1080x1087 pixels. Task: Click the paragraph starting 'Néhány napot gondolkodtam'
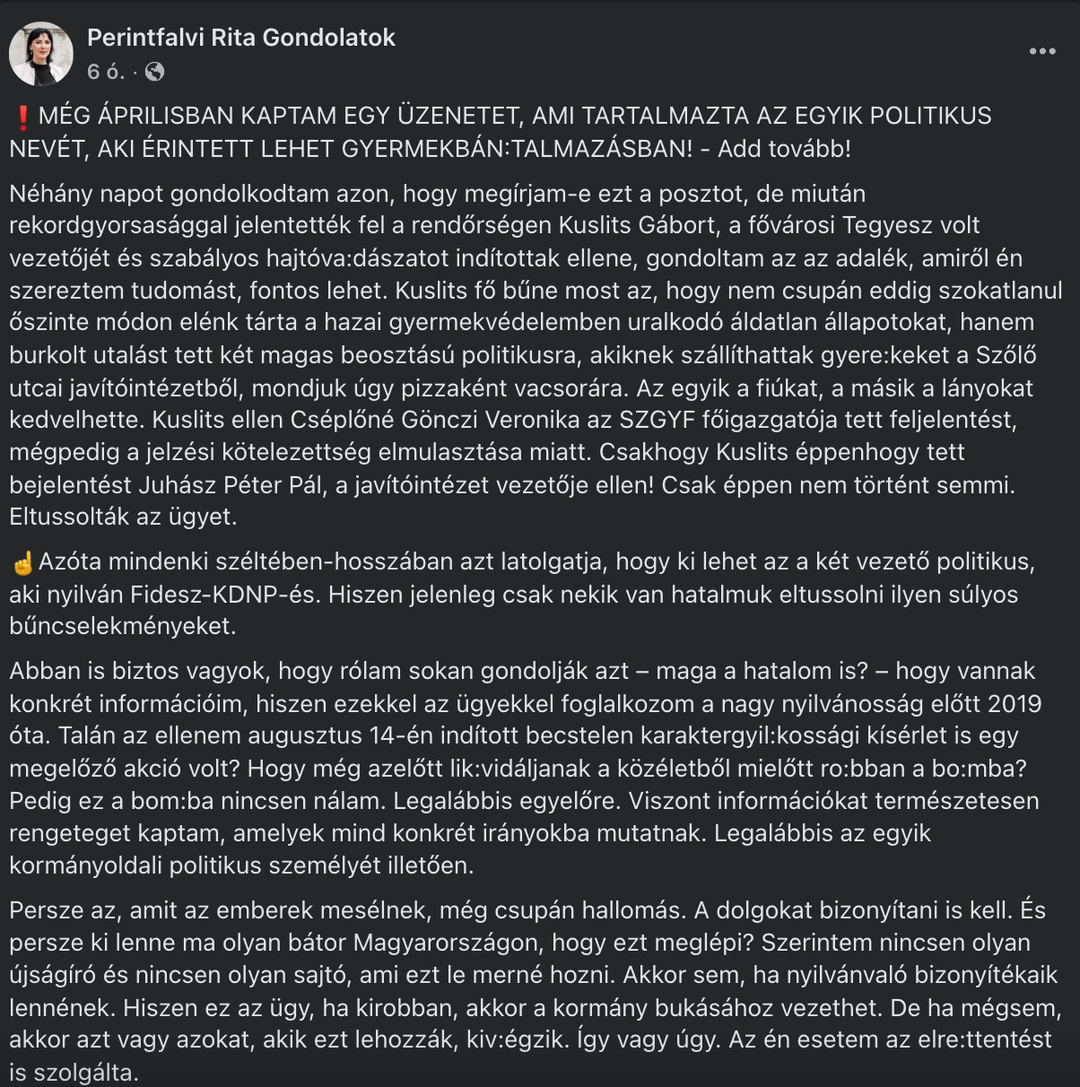click(x=536, y=355)
